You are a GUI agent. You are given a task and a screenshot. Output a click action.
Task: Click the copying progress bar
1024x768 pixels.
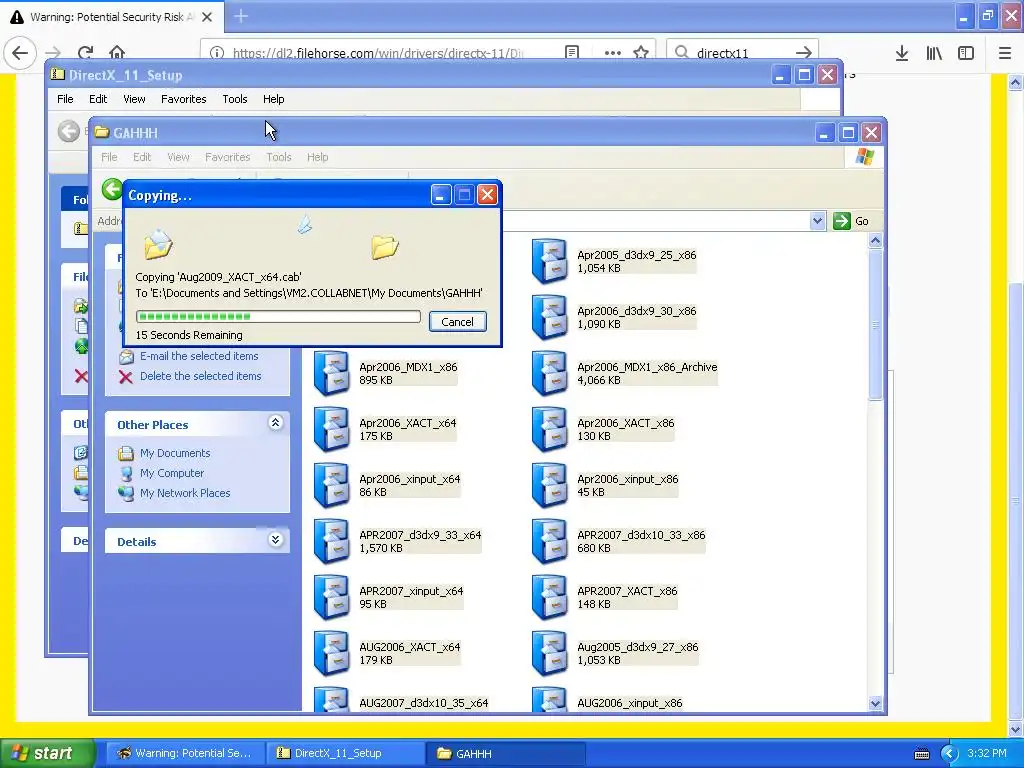(278, 317)
